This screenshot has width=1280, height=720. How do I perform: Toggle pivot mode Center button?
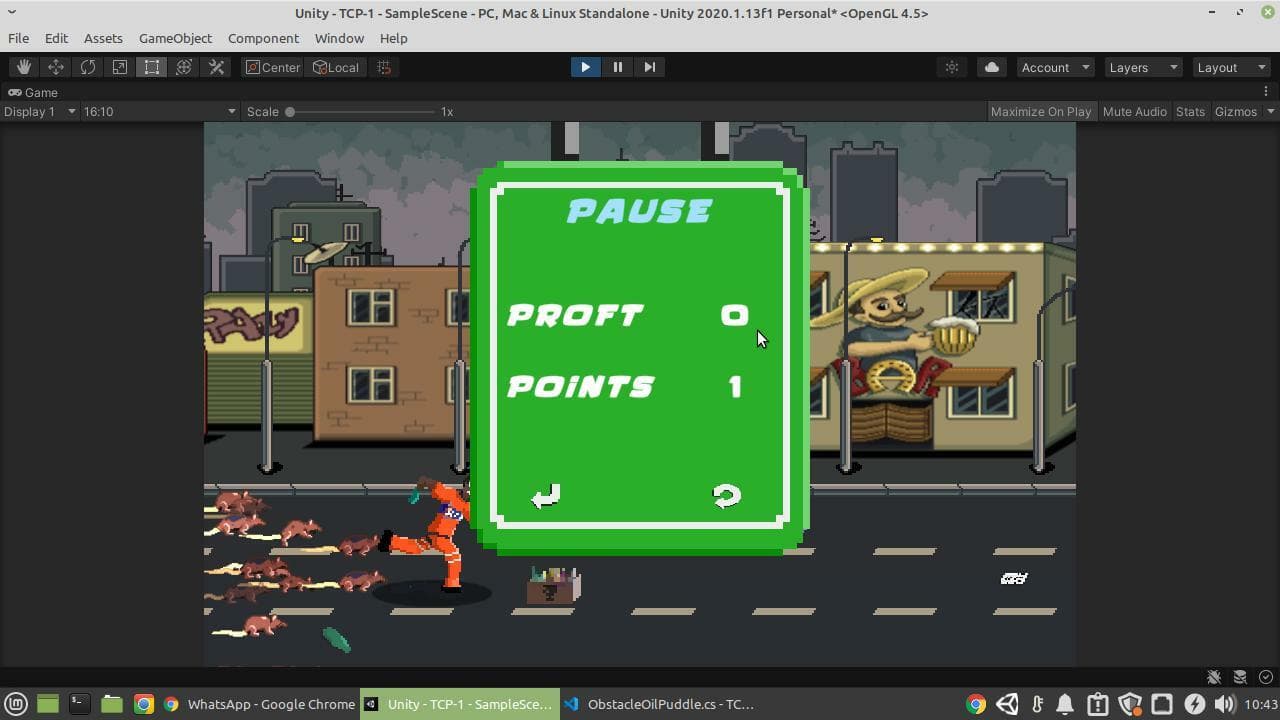pos(273,67)
